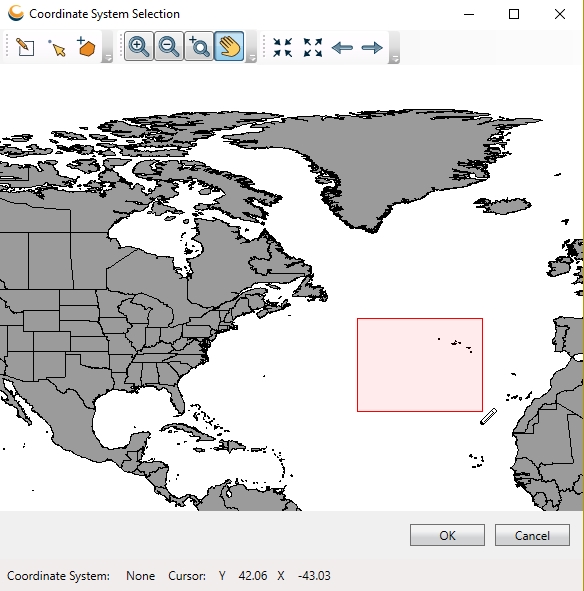Close the Coordinate System Selection dialog
584x591 pixels.
tap(560, 14)
